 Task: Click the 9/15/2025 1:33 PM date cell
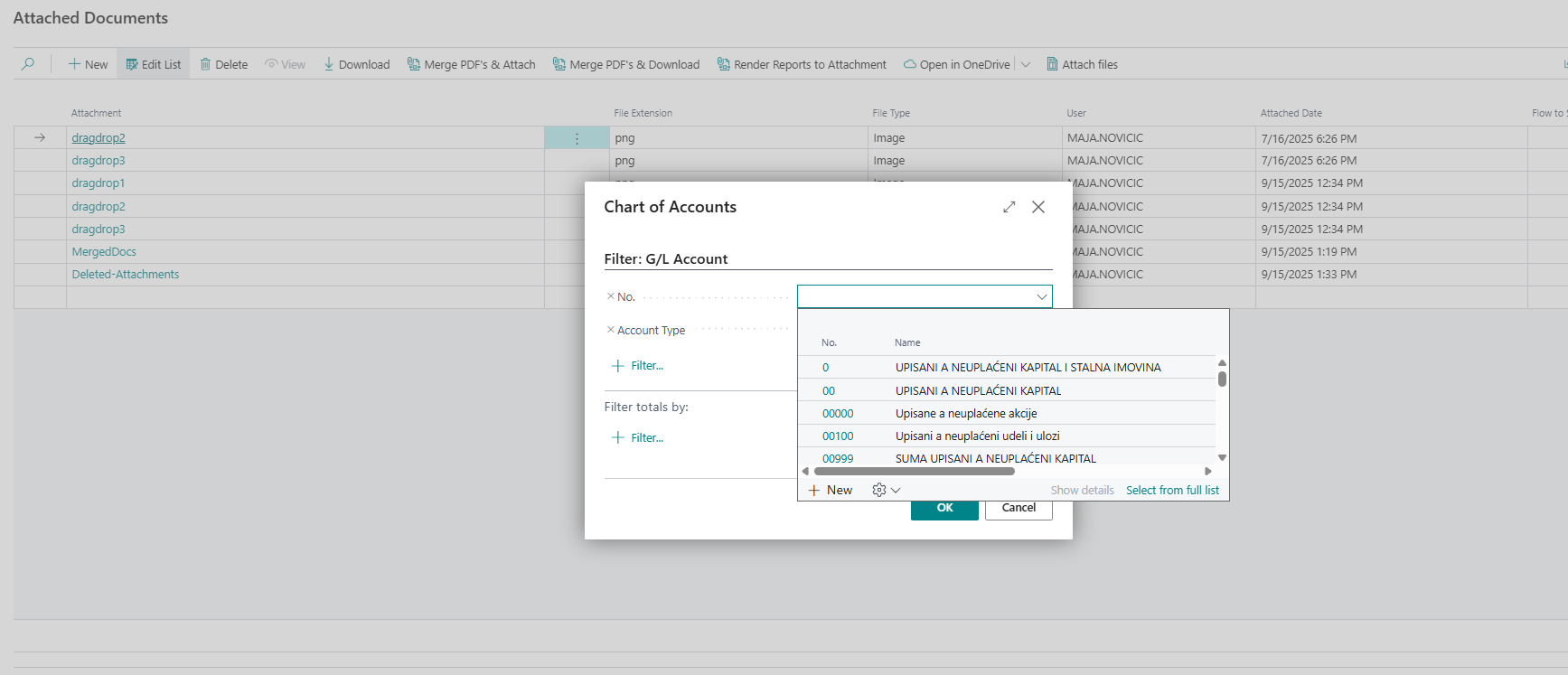(1309, 275)
